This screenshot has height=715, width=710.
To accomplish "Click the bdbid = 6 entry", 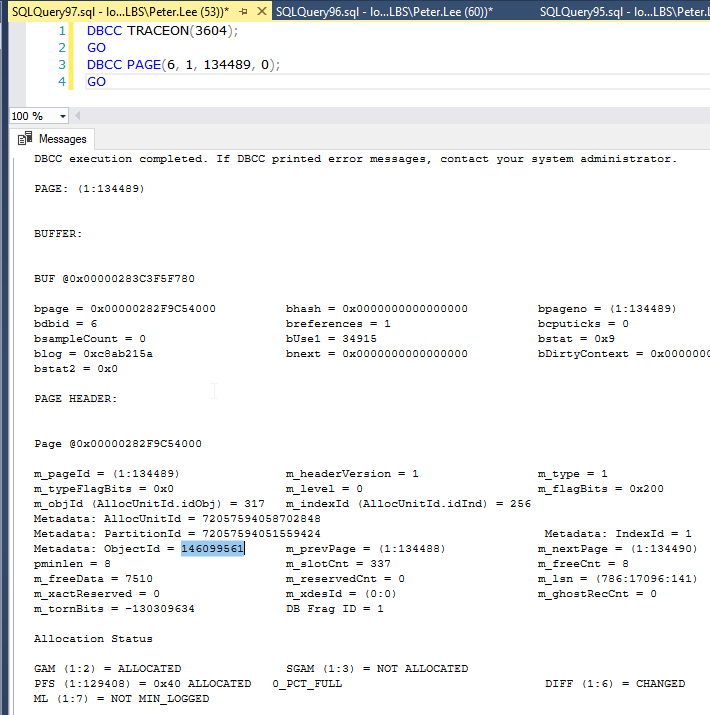I will pyautogui.click(x=65, y=323).
